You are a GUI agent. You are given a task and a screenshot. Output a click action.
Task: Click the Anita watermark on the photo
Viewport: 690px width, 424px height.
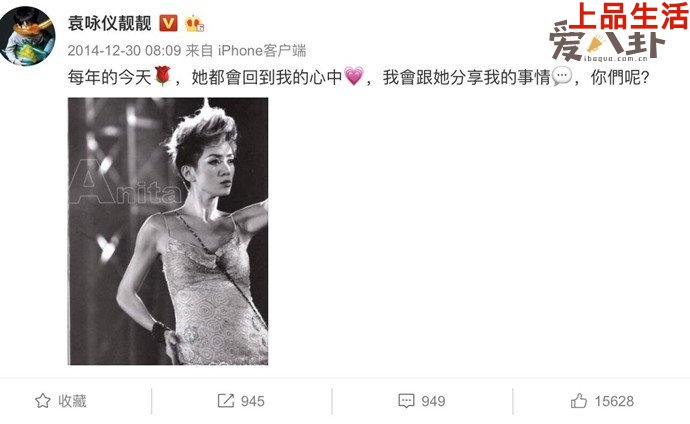pos(125,183)
